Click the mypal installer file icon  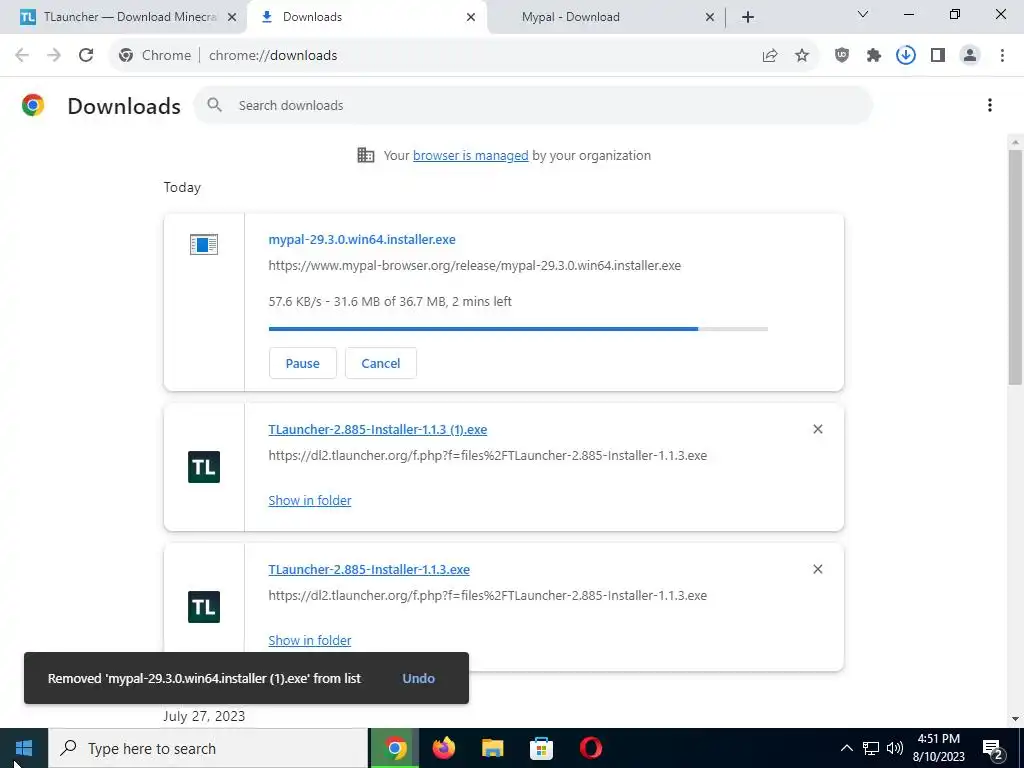204,245
